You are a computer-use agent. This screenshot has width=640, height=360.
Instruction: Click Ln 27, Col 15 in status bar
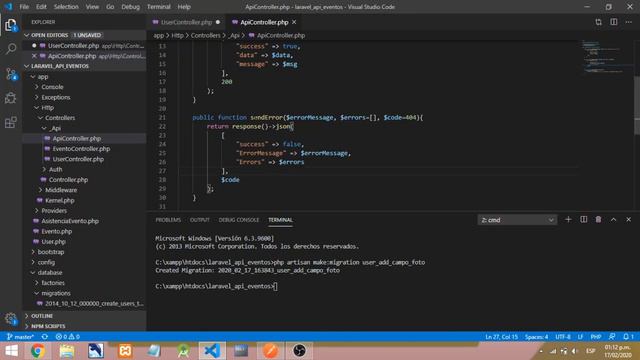(502, 337)
